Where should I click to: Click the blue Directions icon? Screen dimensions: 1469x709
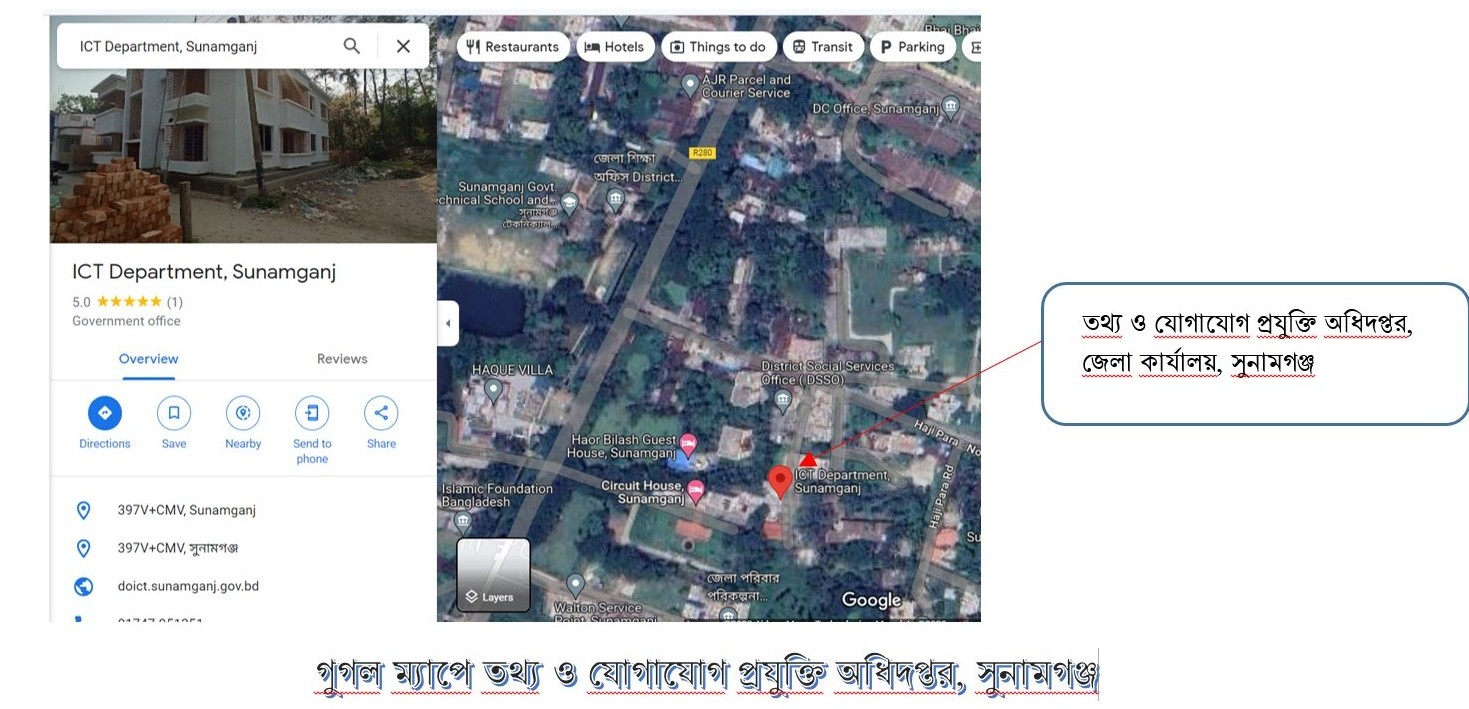coord(105,413)
